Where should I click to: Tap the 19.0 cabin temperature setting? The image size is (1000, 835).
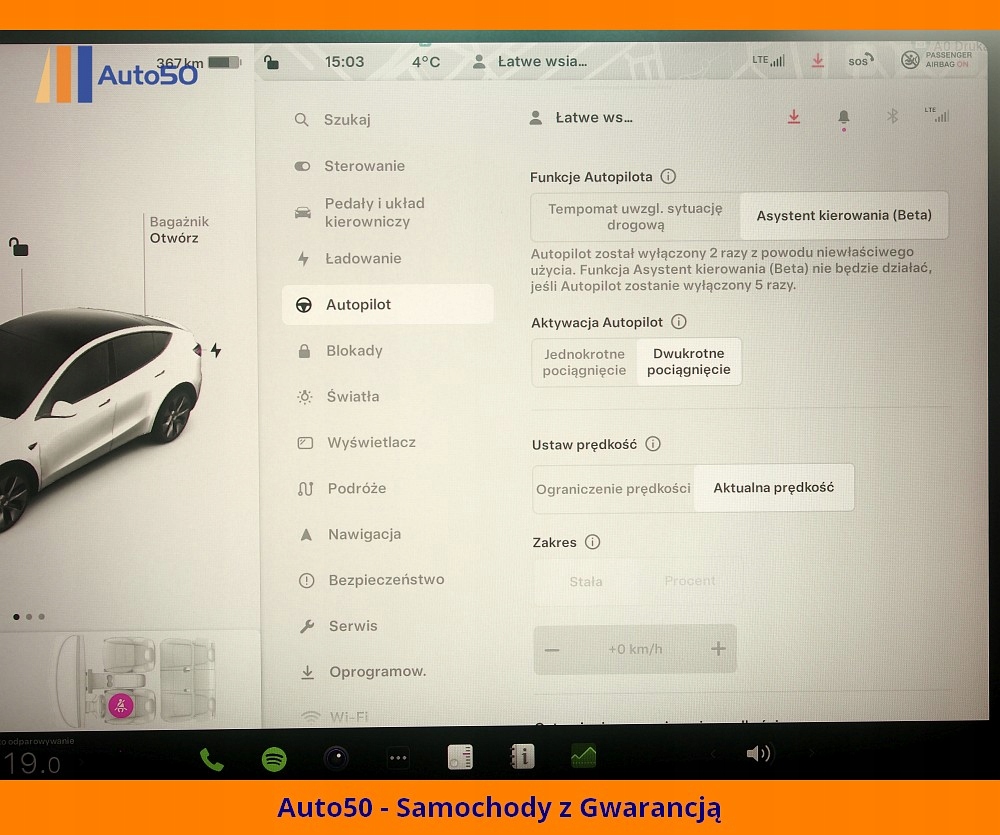(31, 763)
